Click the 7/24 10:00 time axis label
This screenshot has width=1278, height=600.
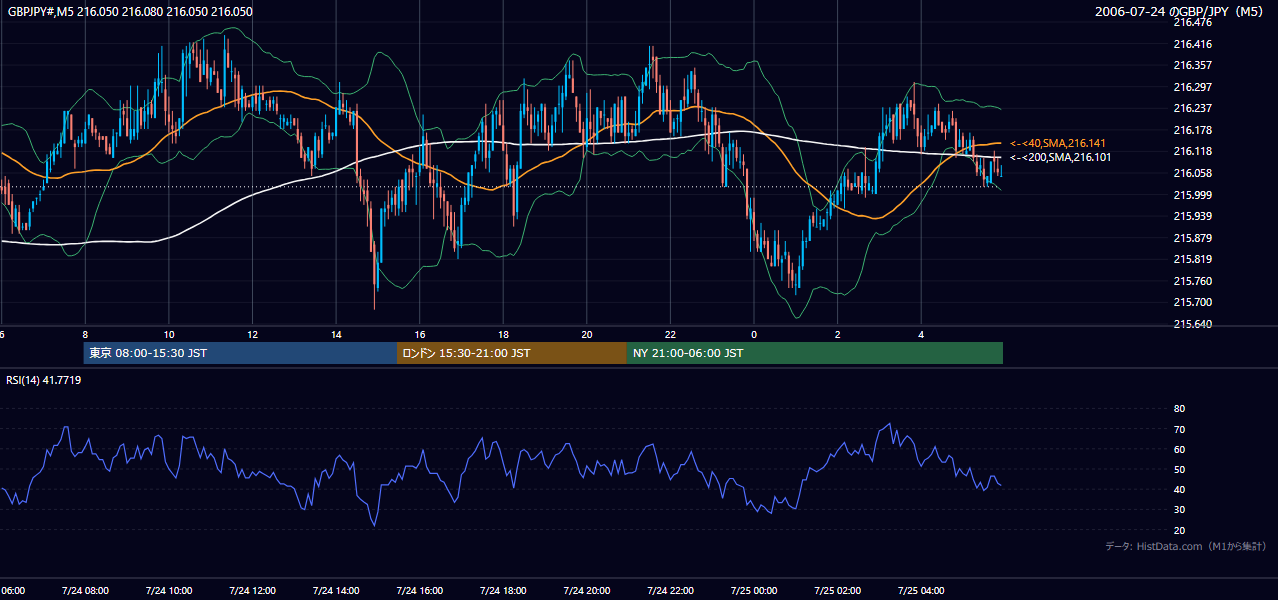(x=168, y=591)
